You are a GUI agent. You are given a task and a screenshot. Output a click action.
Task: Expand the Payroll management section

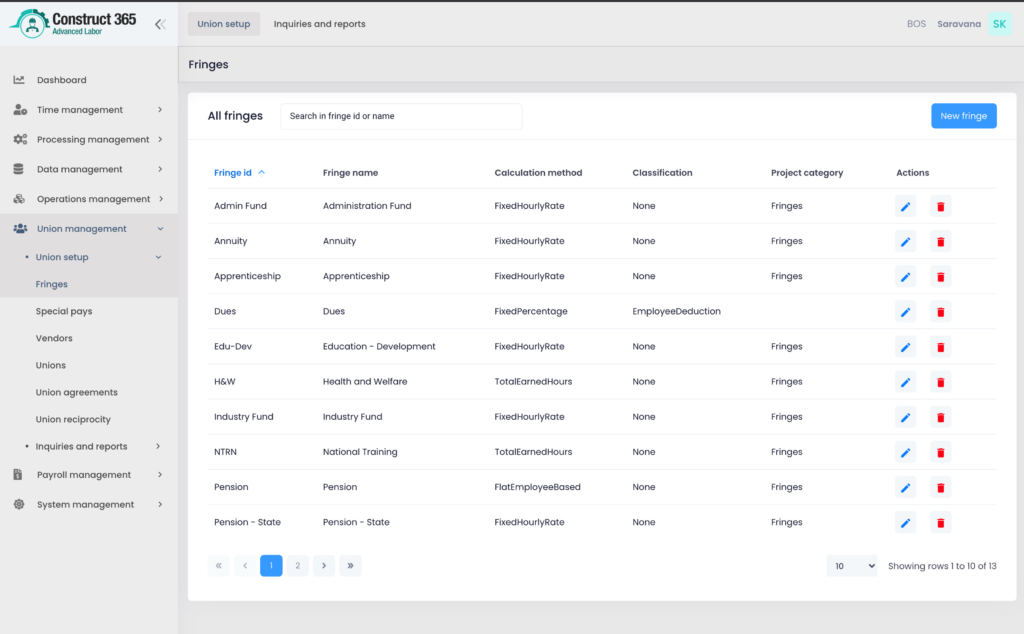point(88,475)
